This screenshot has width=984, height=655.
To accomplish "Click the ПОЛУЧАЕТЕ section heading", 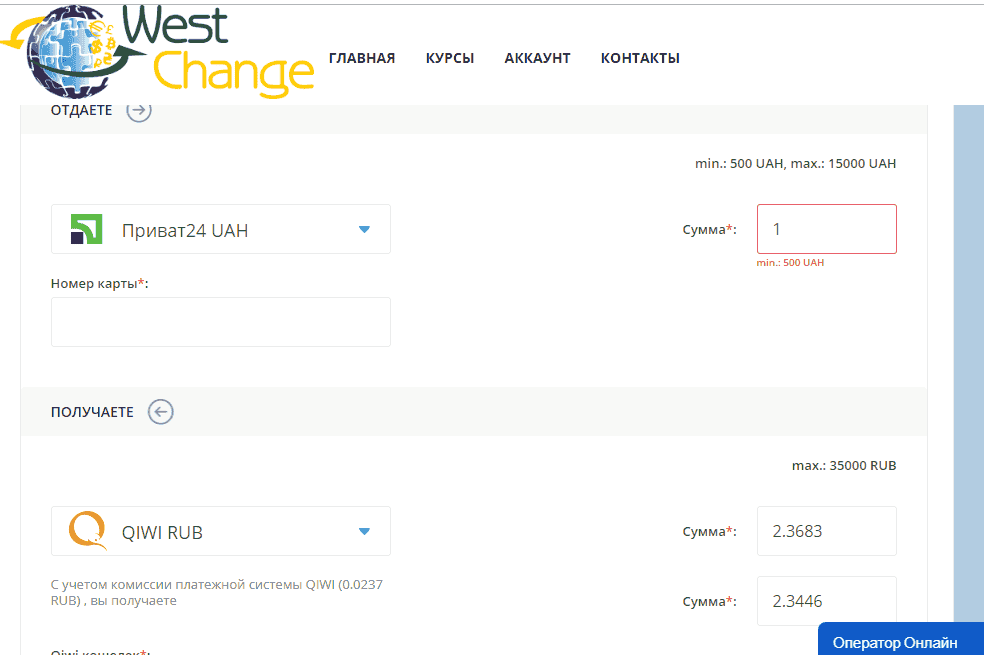I will pyautogui.click(x=92, y=412).
